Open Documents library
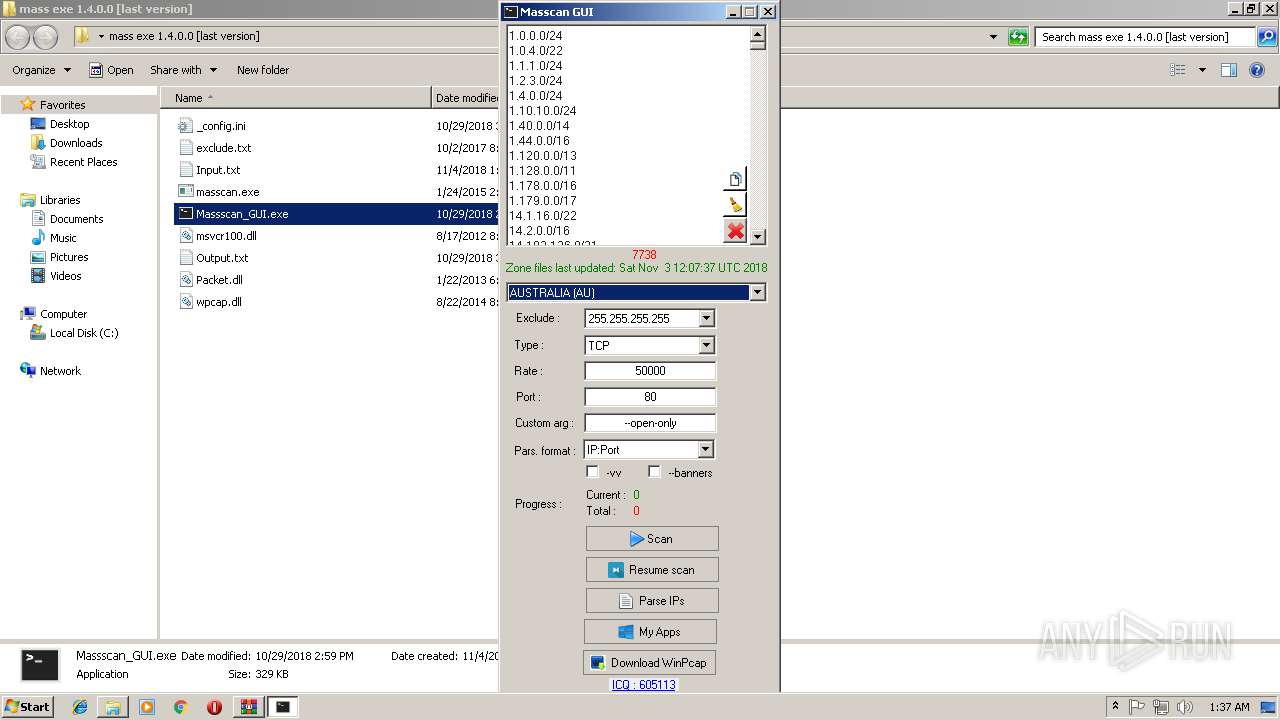The width and height of the screenshot is (1280, 720). tap(67, 219)
